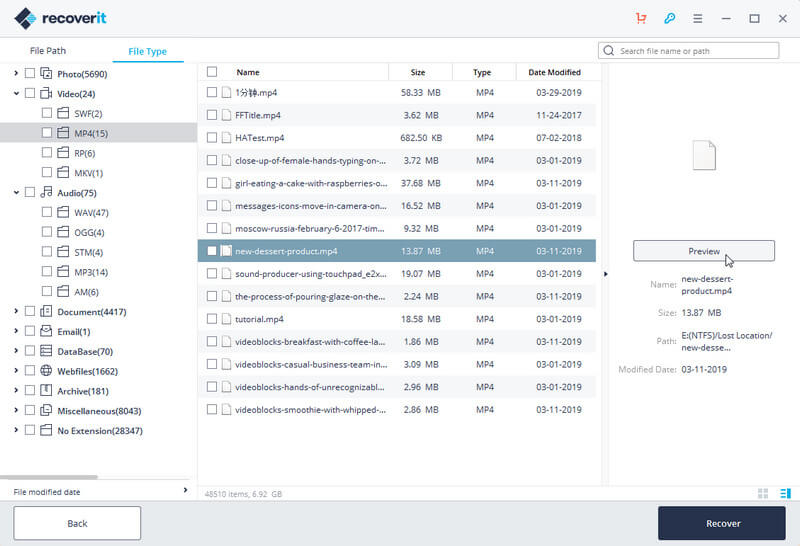Switch to detail list view

(x=785, y=493)
